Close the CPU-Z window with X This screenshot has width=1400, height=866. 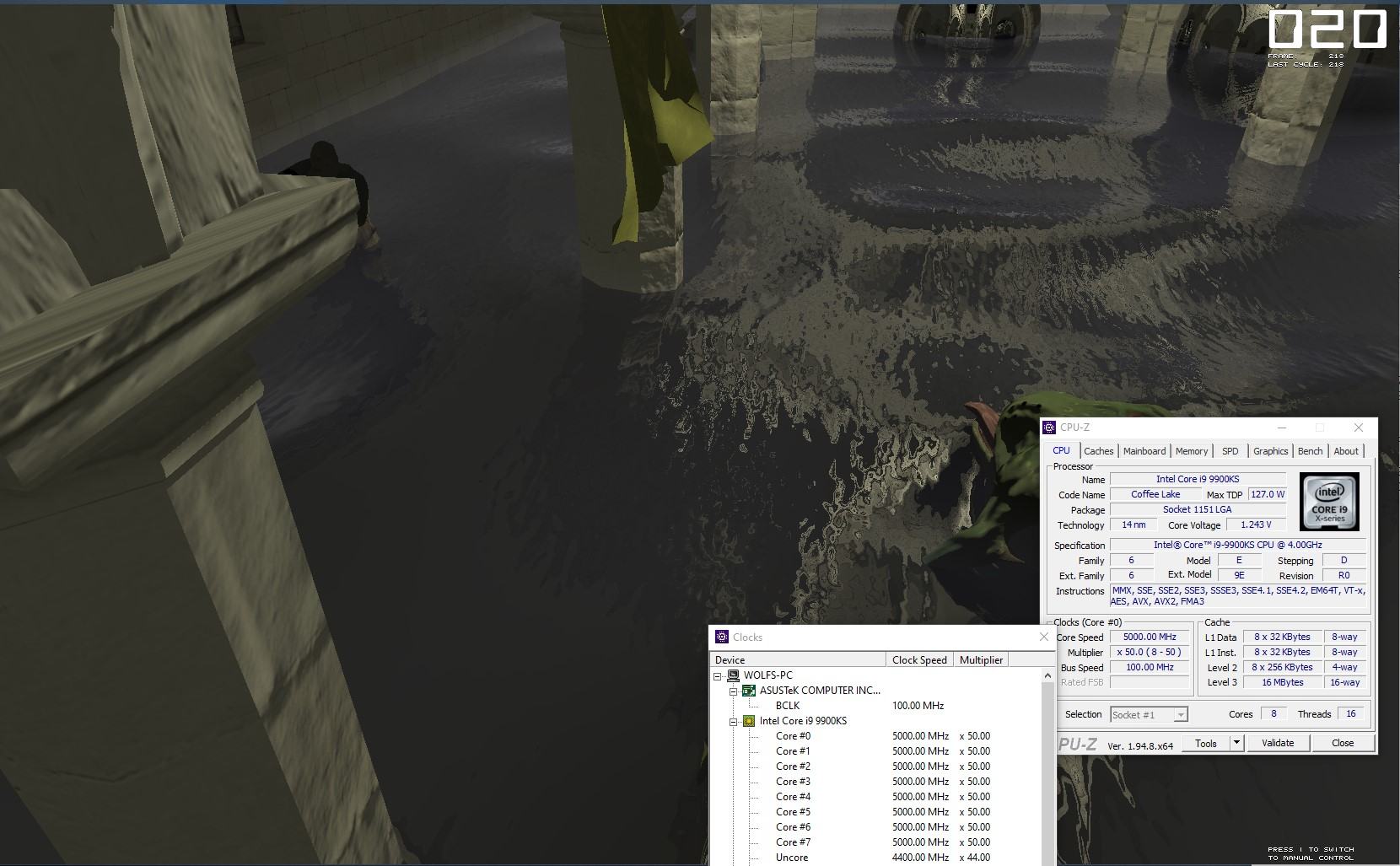click(1358, 428)
